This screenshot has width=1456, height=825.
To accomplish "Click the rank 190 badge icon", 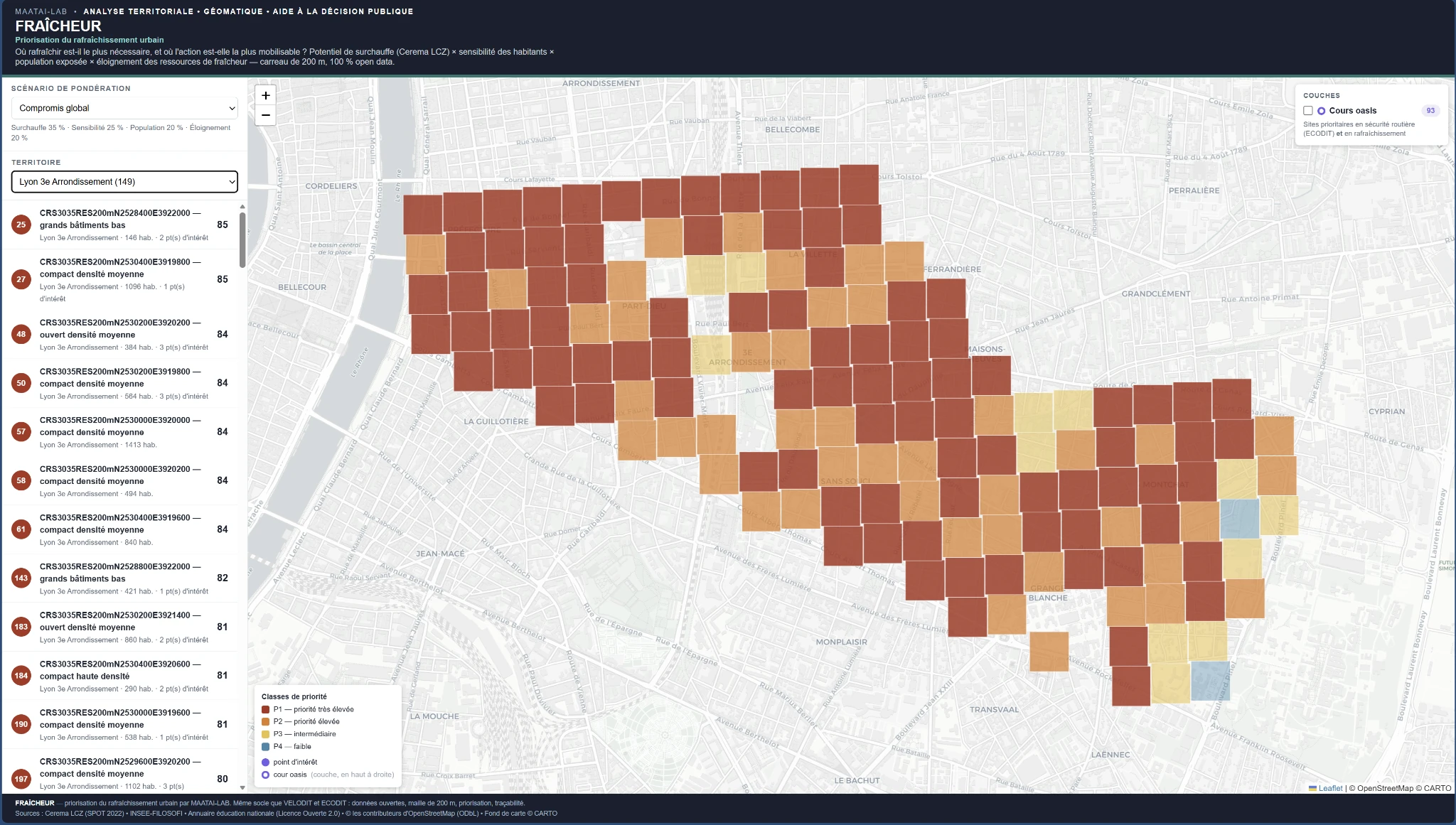I will (21, 724).
